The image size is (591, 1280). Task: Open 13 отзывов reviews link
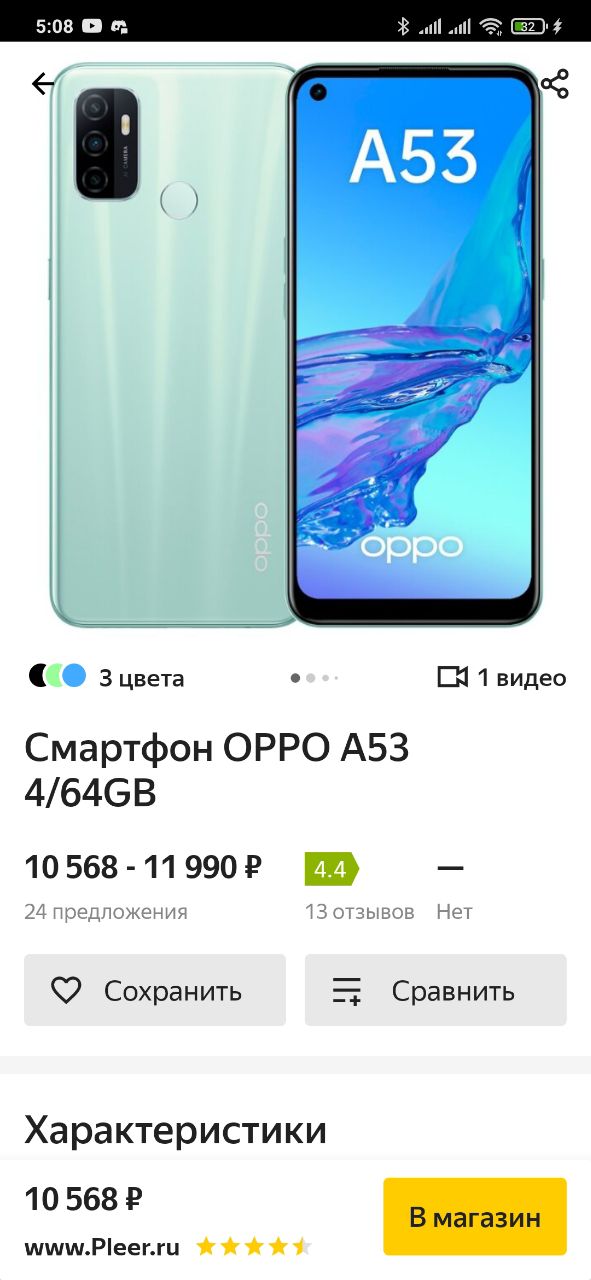[360, 912]
